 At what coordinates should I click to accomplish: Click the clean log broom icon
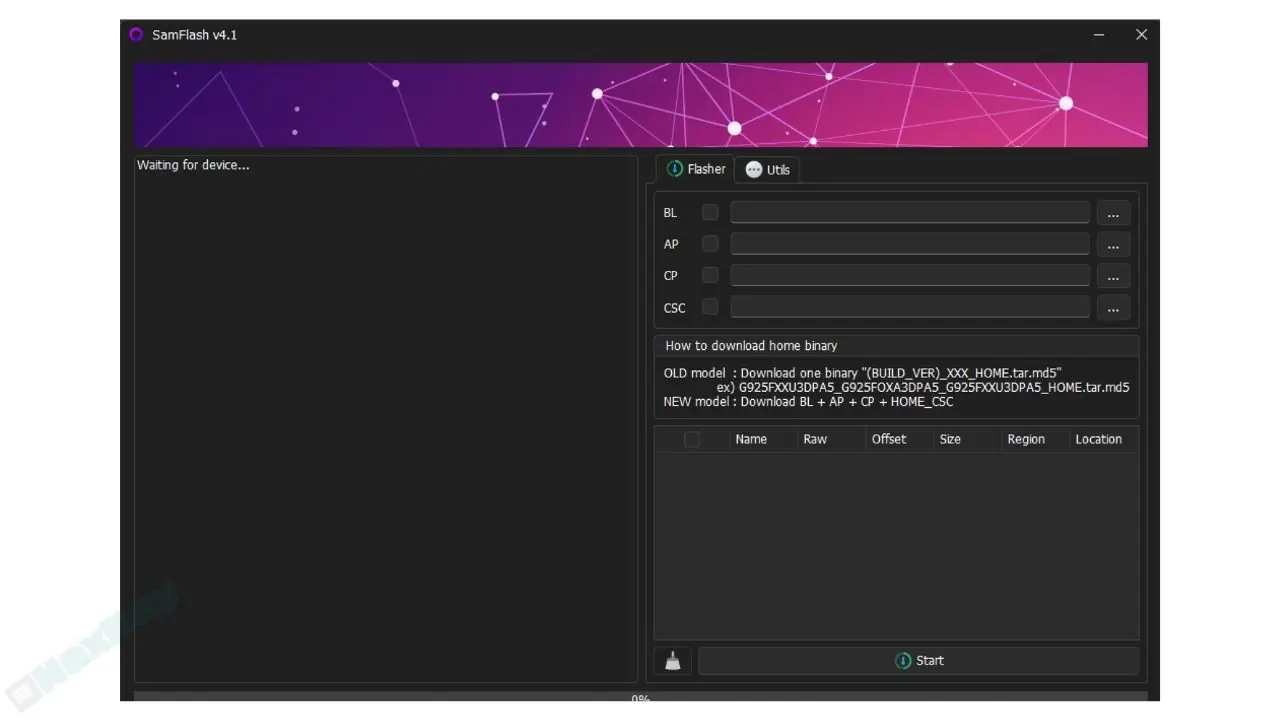tap(671, 660)
